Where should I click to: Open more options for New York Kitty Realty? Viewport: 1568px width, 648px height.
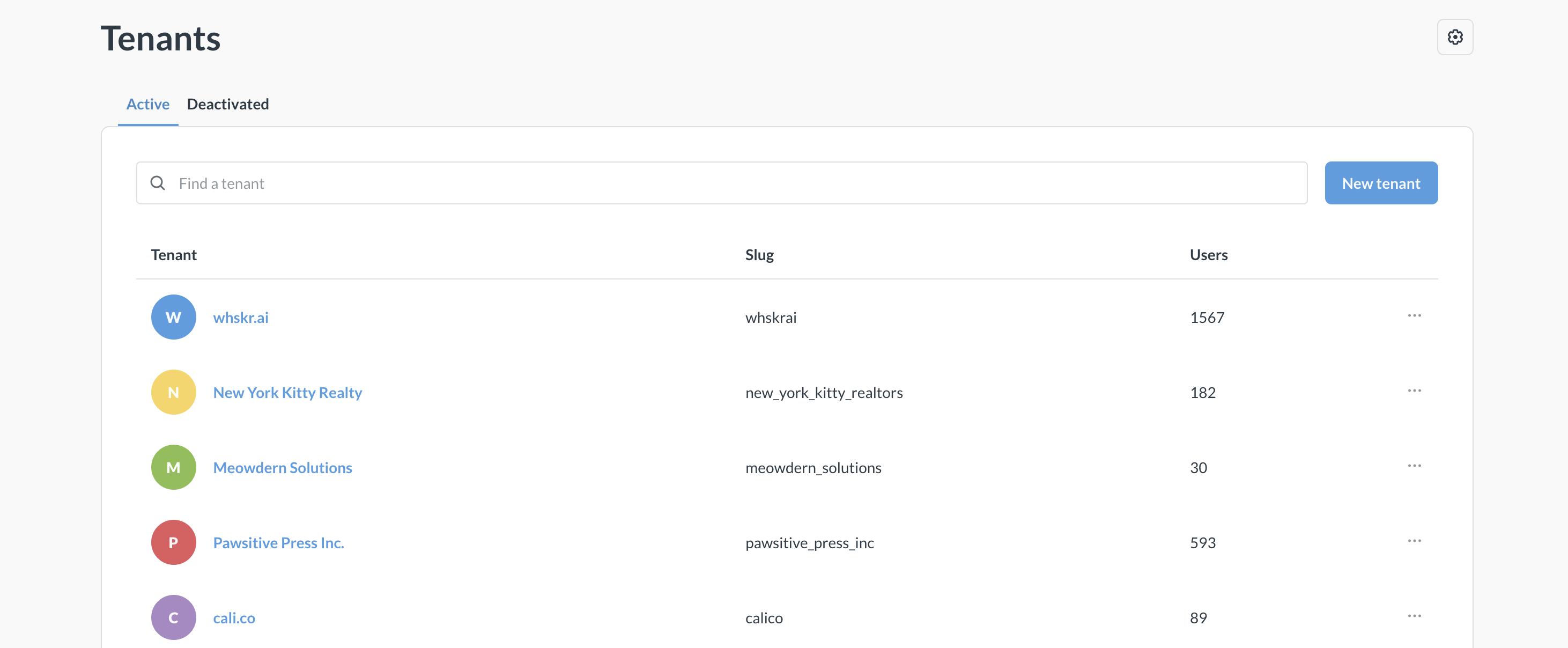(1414, 391)
